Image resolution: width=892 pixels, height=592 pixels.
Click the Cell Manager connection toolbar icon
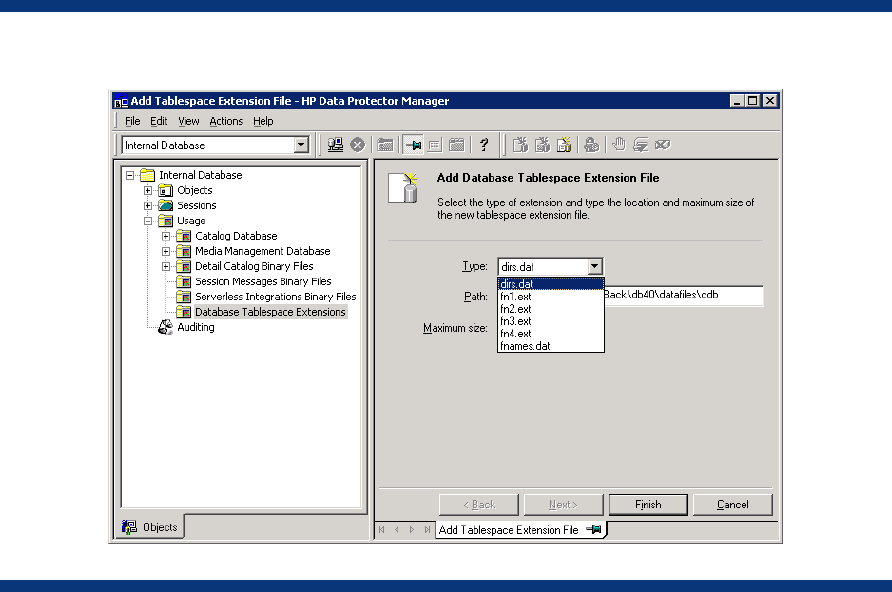tap(336, 145)
